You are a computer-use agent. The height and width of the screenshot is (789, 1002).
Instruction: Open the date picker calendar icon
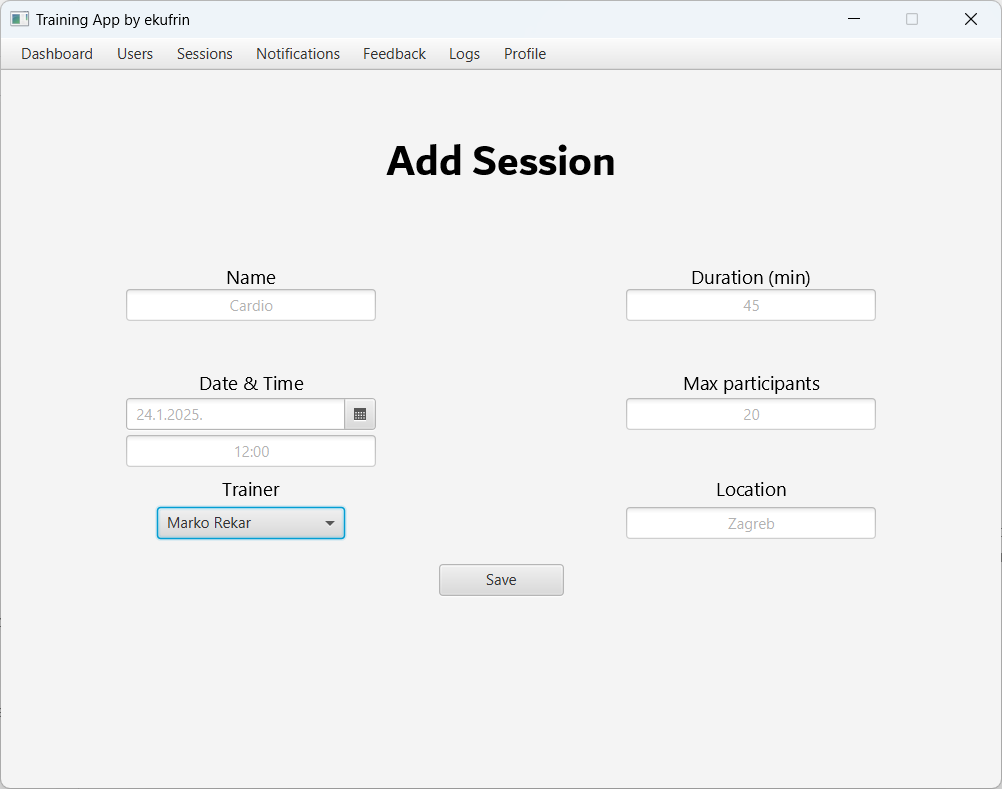pos(360,415)
